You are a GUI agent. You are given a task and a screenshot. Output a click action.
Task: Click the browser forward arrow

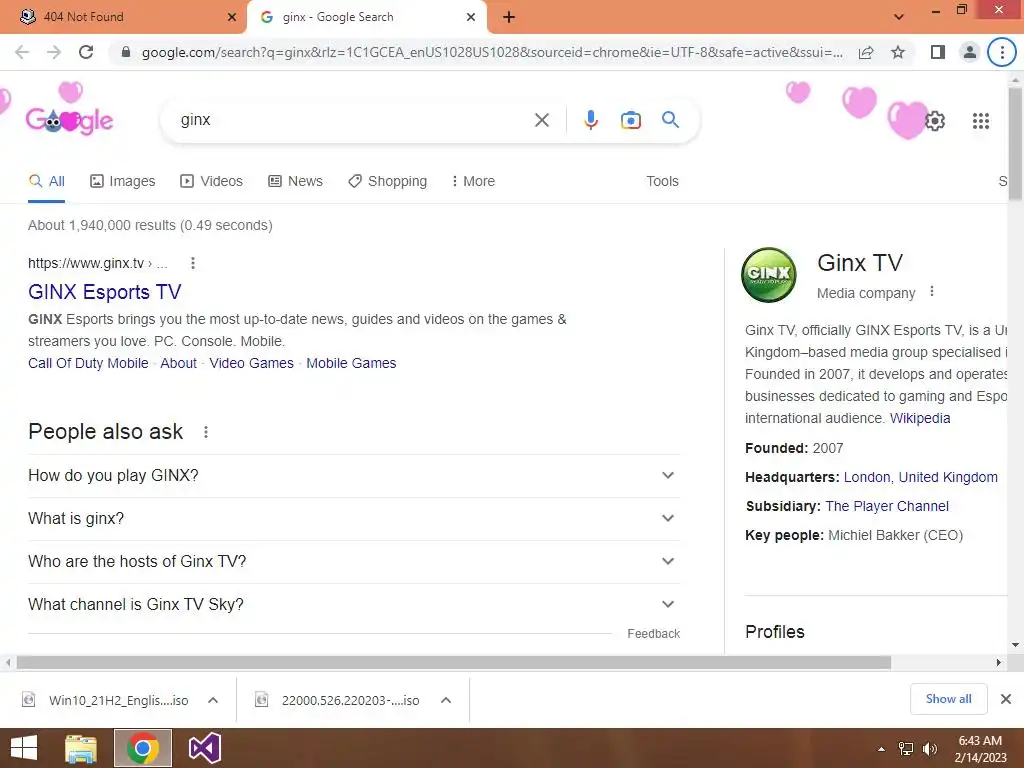pyautogui.click(x=54, y=52)
